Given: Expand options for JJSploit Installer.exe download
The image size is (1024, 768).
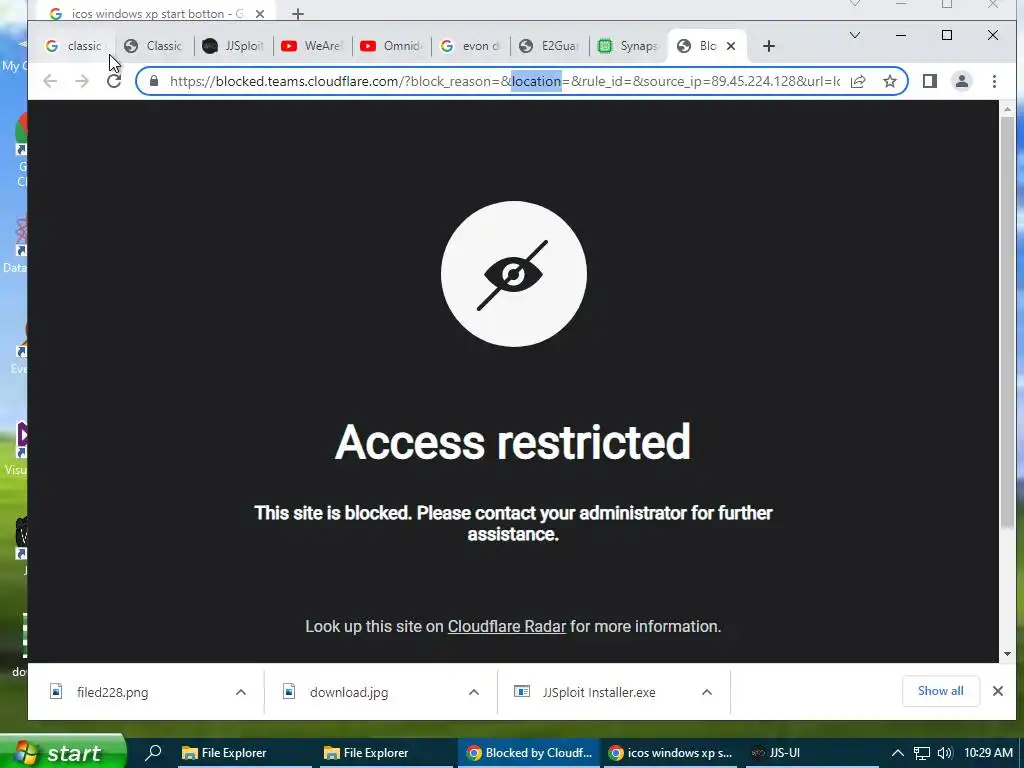Looking at the screenshot, I should [707, 692].
